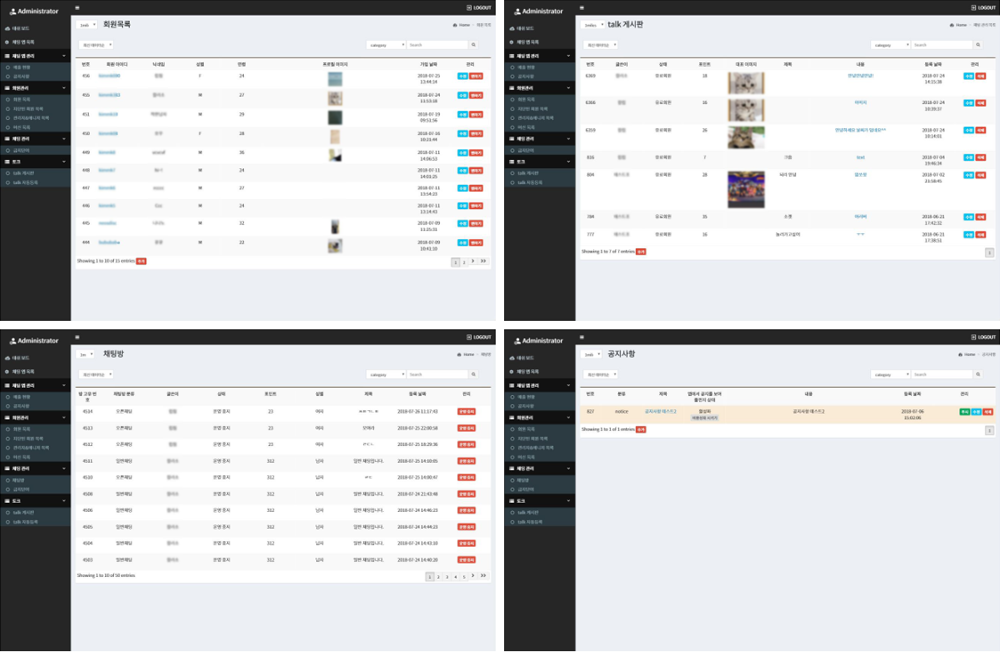Click the search magnifier icon in 공지사항 panel
The image size is (1000, 652).
point(978,375)
